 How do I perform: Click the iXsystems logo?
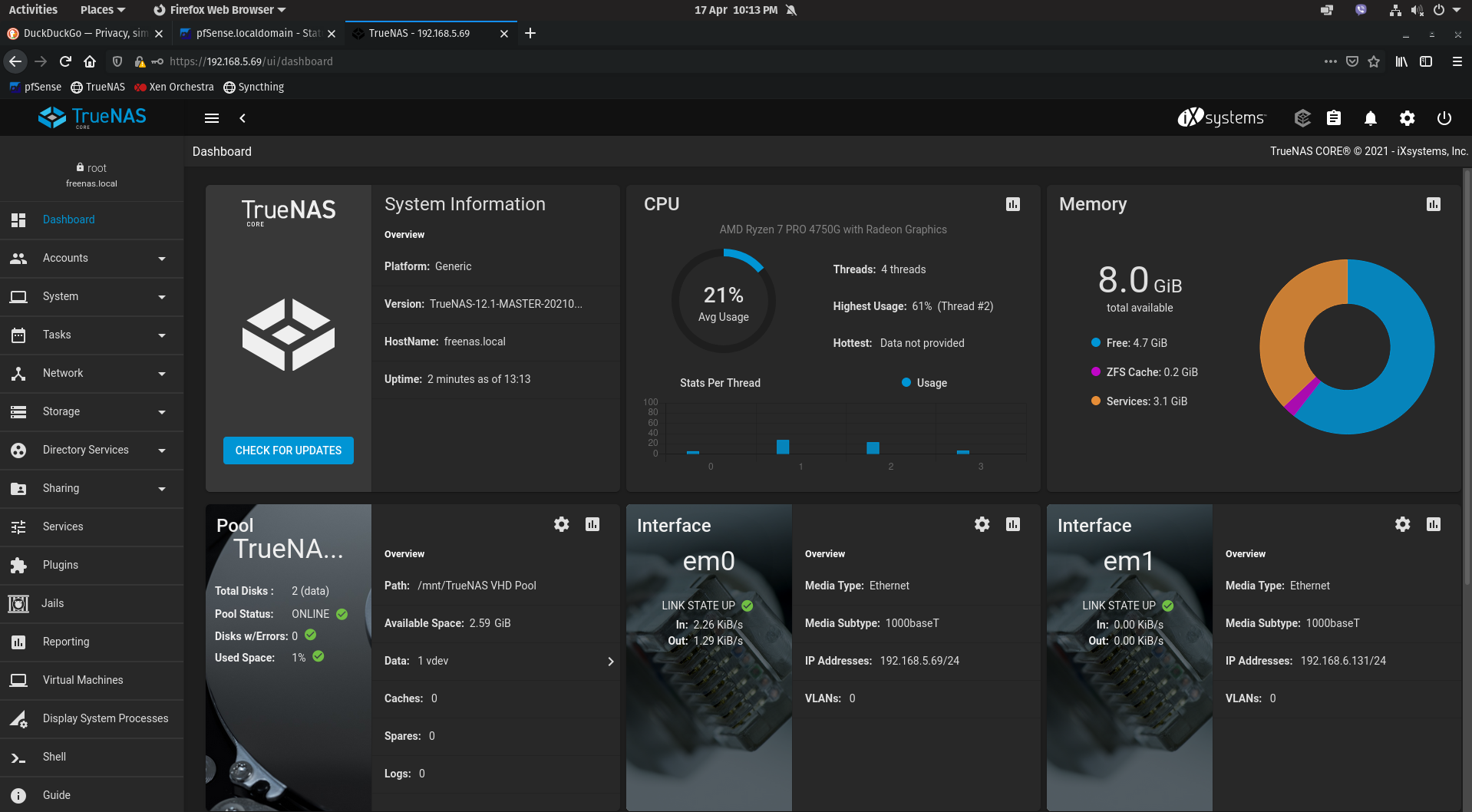tap(1222, 117)
